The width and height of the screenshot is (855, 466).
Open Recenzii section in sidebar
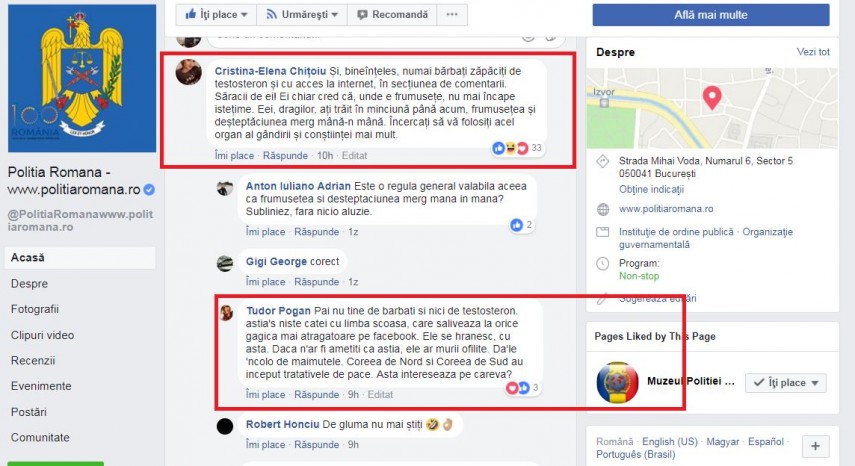pyautogui.click(x=33, y=360)
